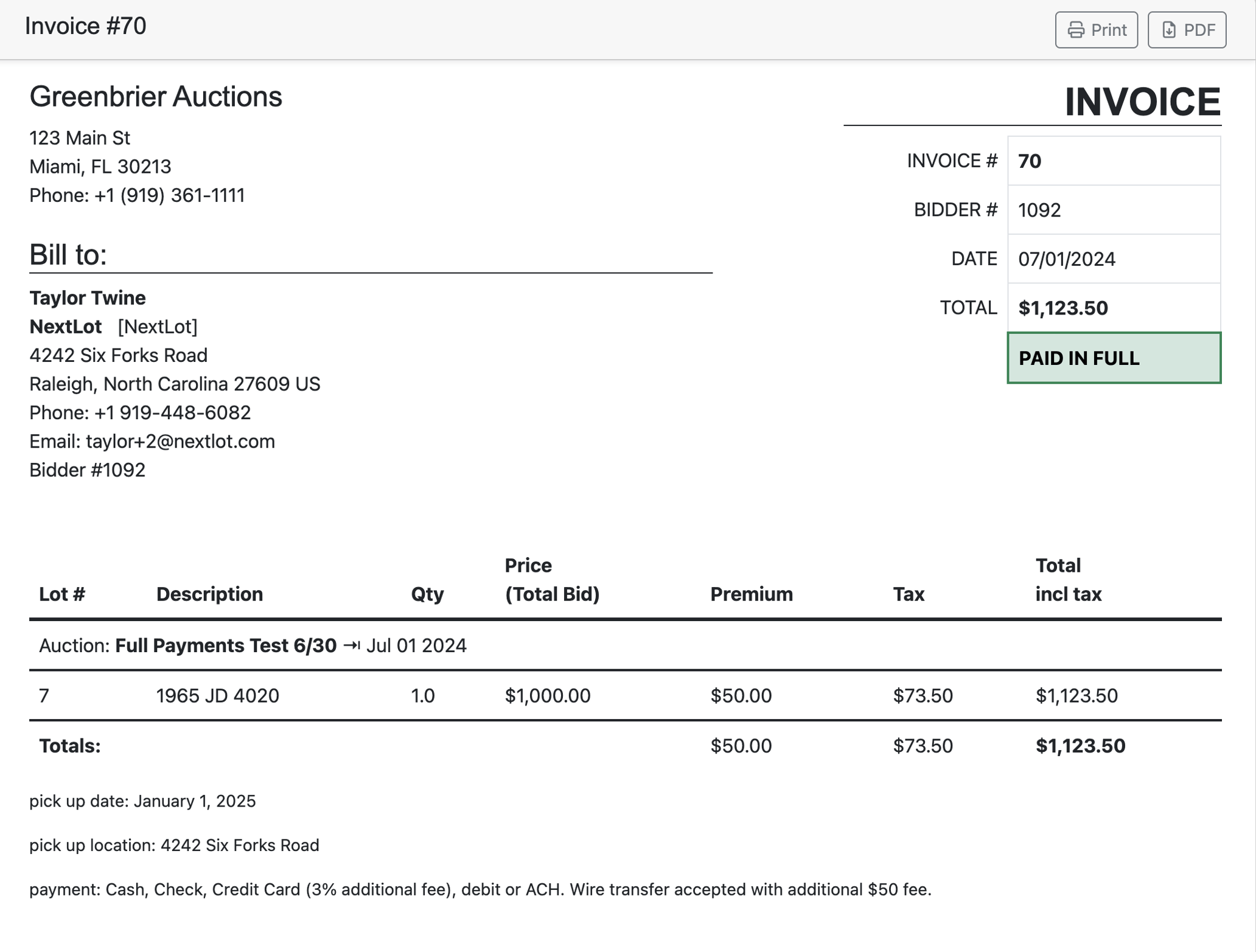
Task: Click the INVOICE heading at top right
Action: coord(1142,100)
